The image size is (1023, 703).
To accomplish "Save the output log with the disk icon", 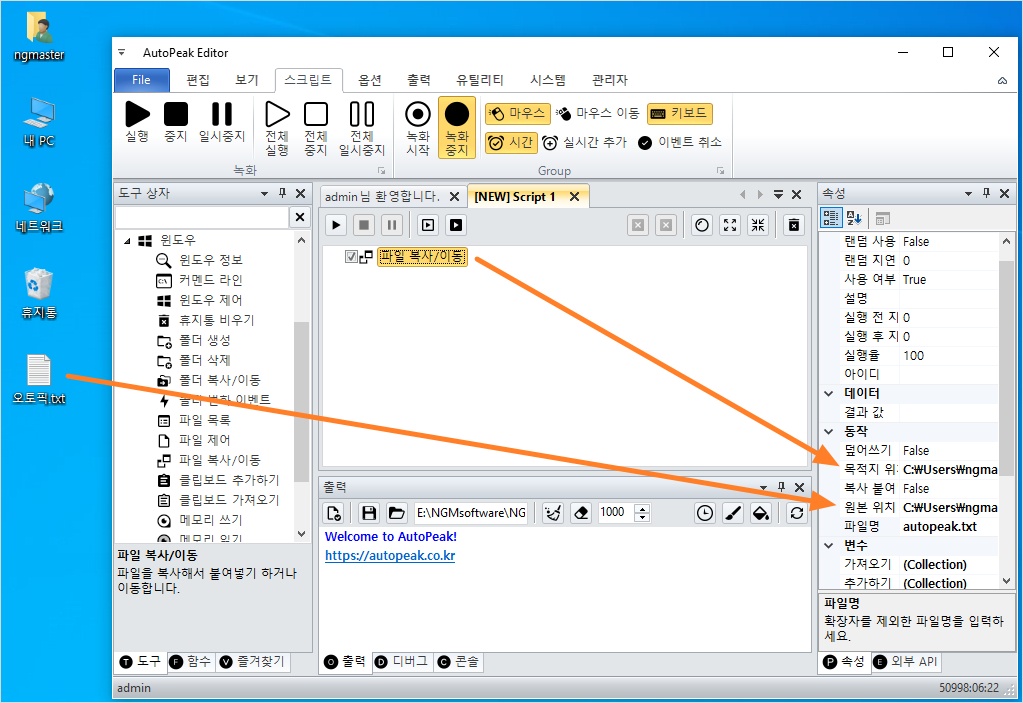I will pos(369,513).
